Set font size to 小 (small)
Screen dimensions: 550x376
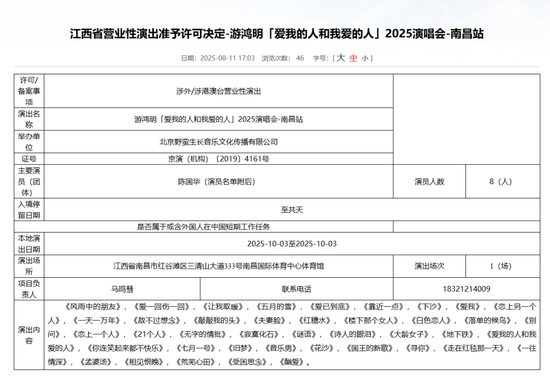click(x=365, y=59)
